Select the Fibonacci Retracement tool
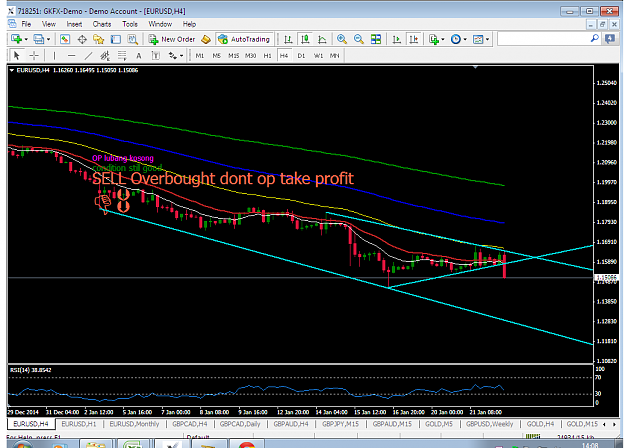The image size is (625, 448). (122, 56)
